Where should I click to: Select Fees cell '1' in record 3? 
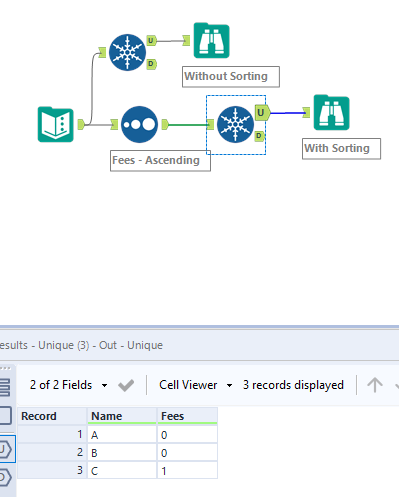[x=187, y=471]
